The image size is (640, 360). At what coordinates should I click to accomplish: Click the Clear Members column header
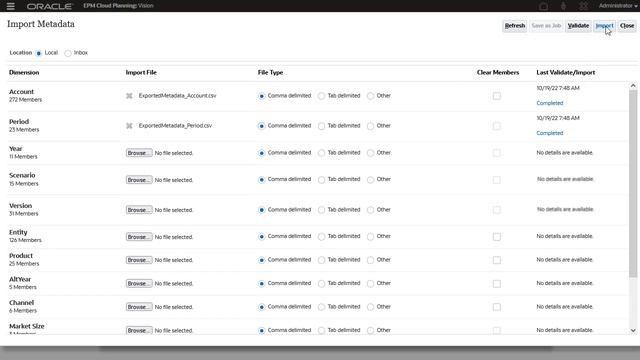point(498,73)
